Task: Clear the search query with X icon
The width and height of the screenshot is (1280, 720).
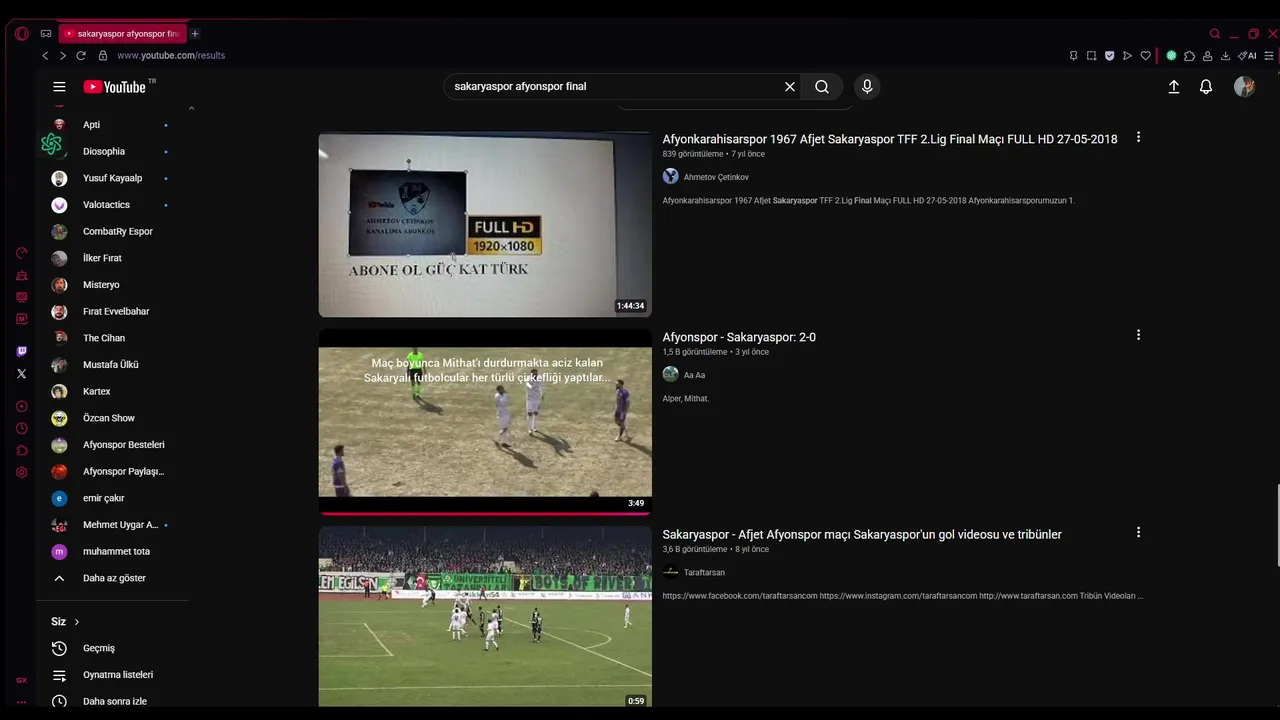Action: pos(790,87)
